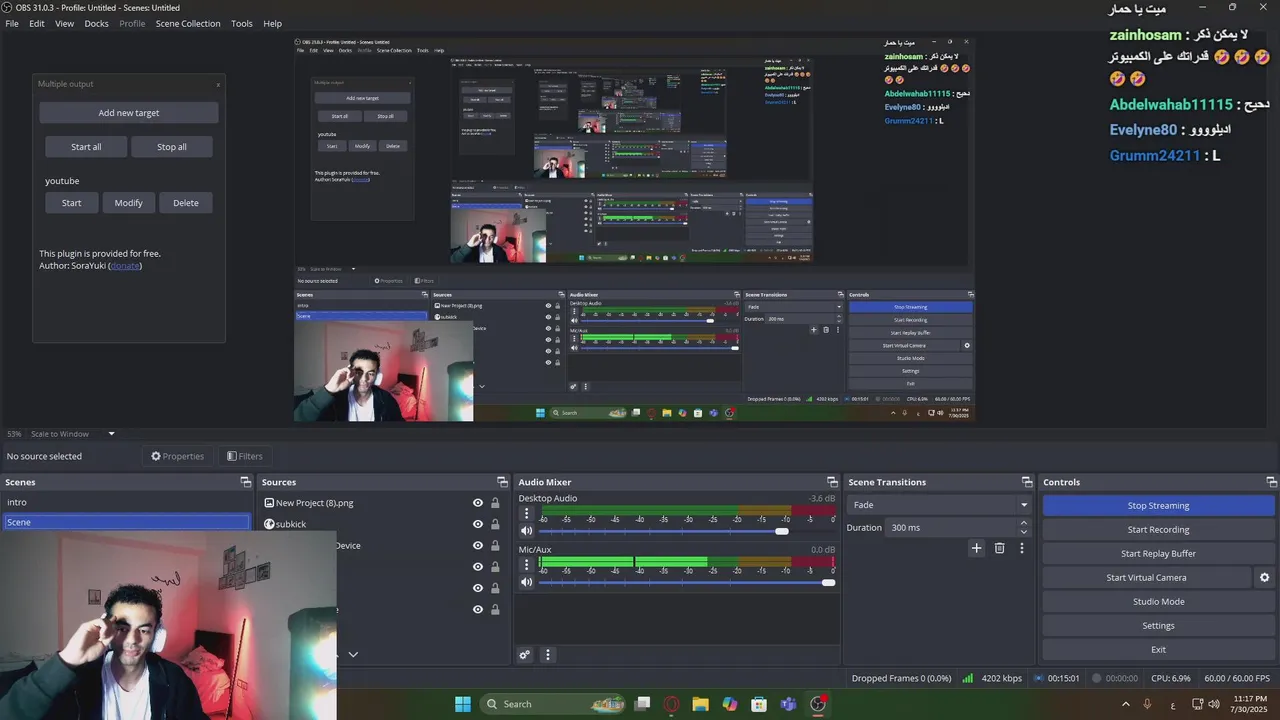Open the Scene Collection menu
Image resolution: width=1280 pixels, height=720 pixels.
[x=188, y=23]
